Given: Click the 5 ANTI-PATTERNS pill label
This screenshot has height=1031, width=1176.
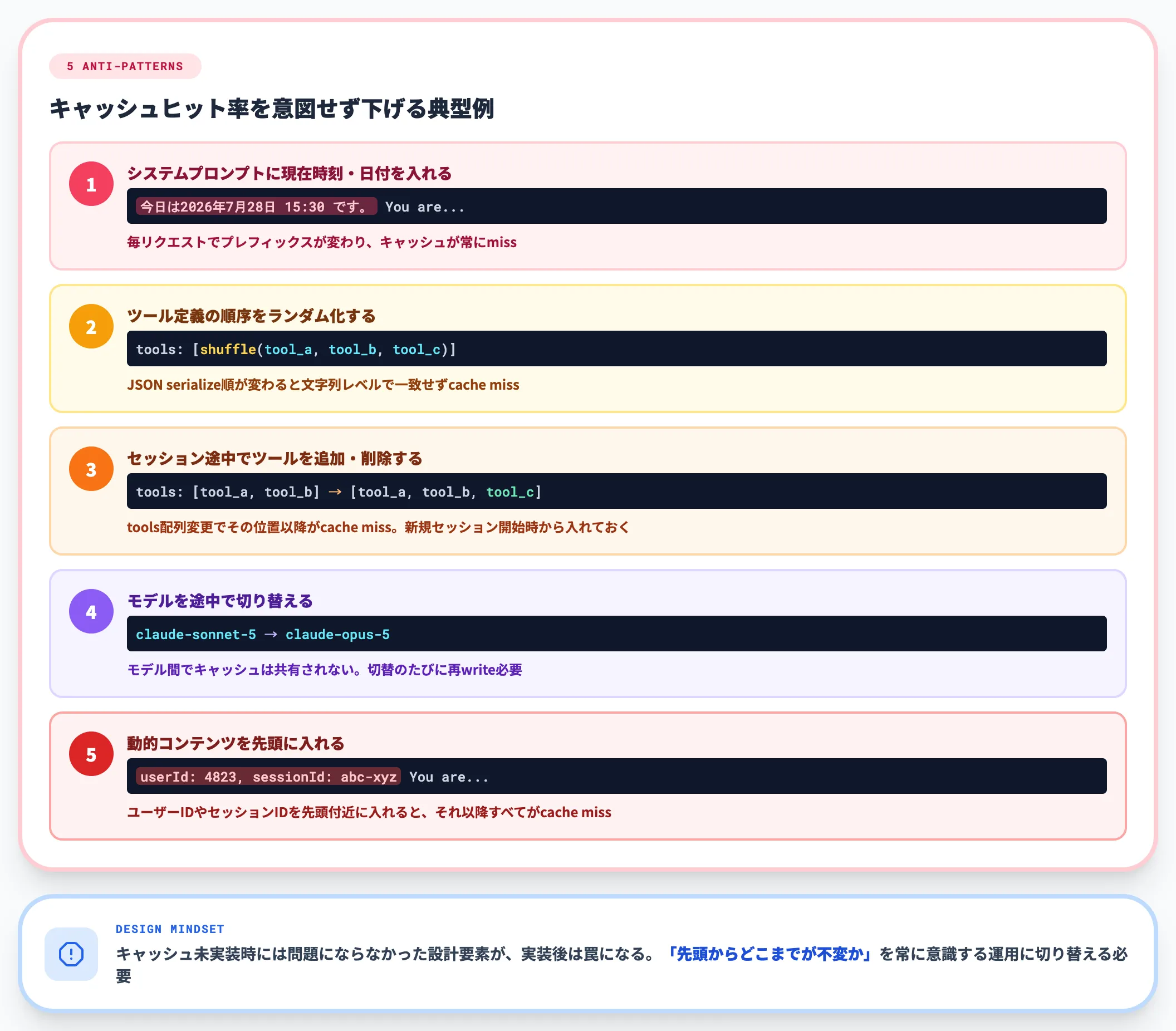Looking at the screenshot, I should tap(125, 66).
